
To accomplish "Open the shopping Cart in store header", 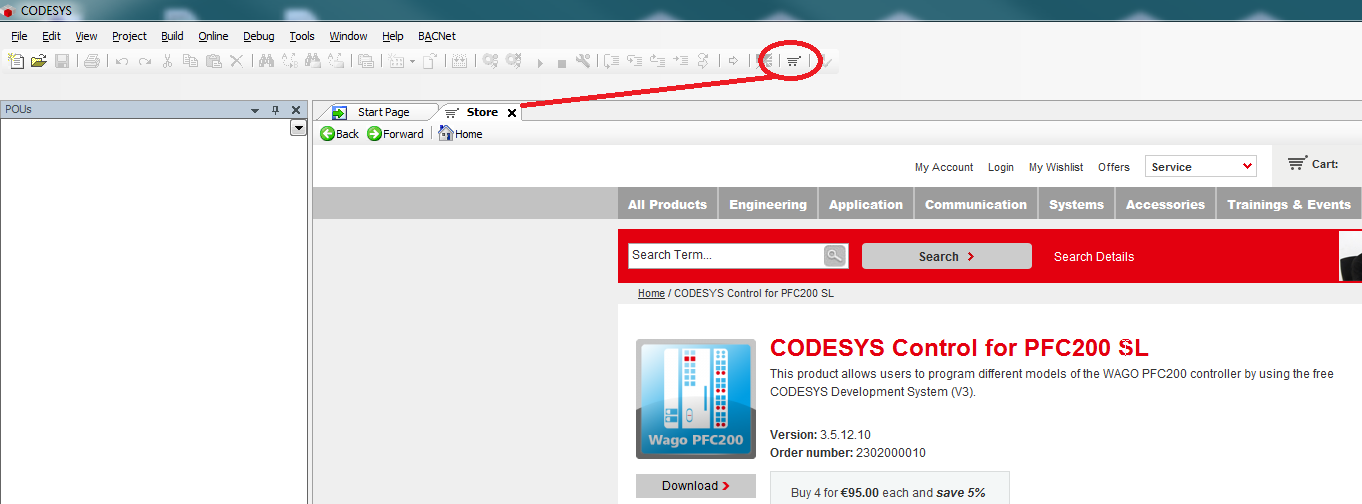I will pos(1312,164).
